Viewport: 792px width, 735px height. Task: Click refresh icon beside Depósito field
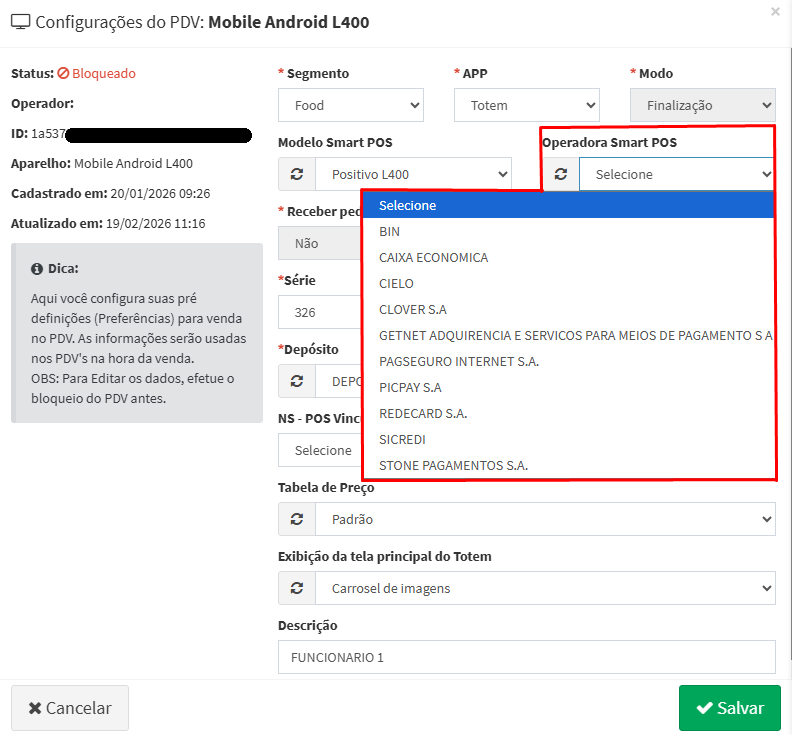(x=297, y=381)
